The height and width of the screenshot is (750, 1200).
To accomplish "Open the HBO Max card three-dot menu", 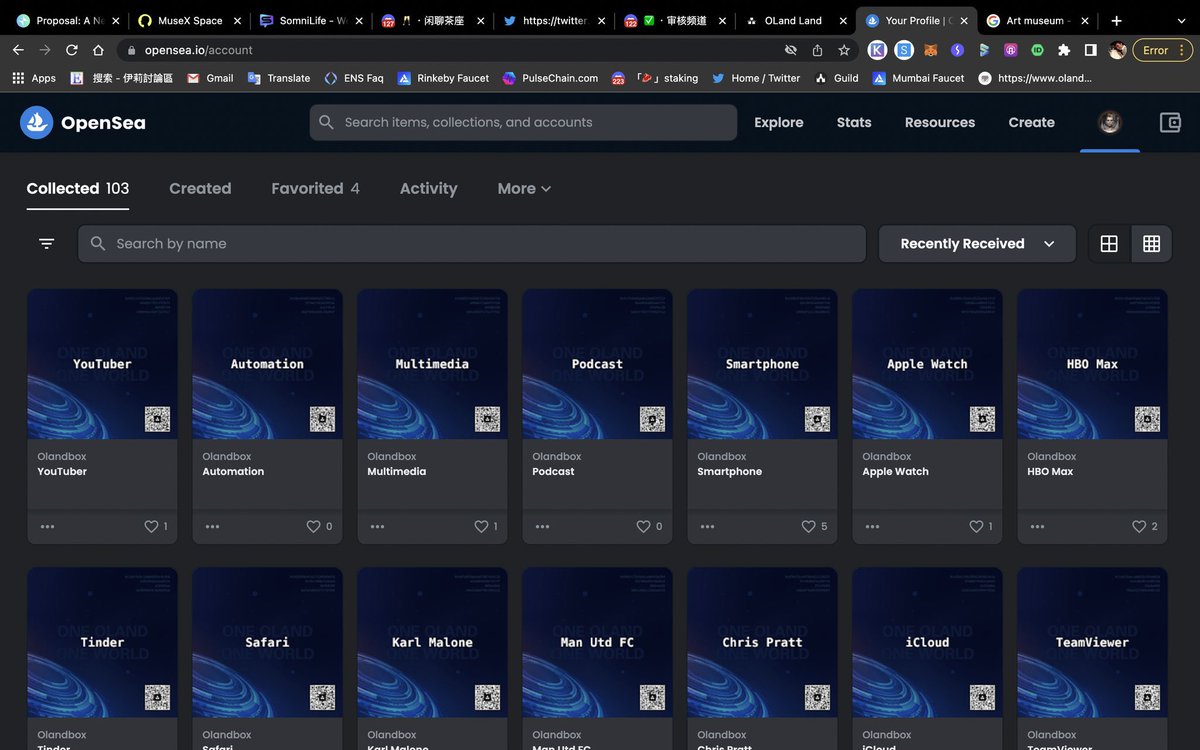I will (1038, 526).
